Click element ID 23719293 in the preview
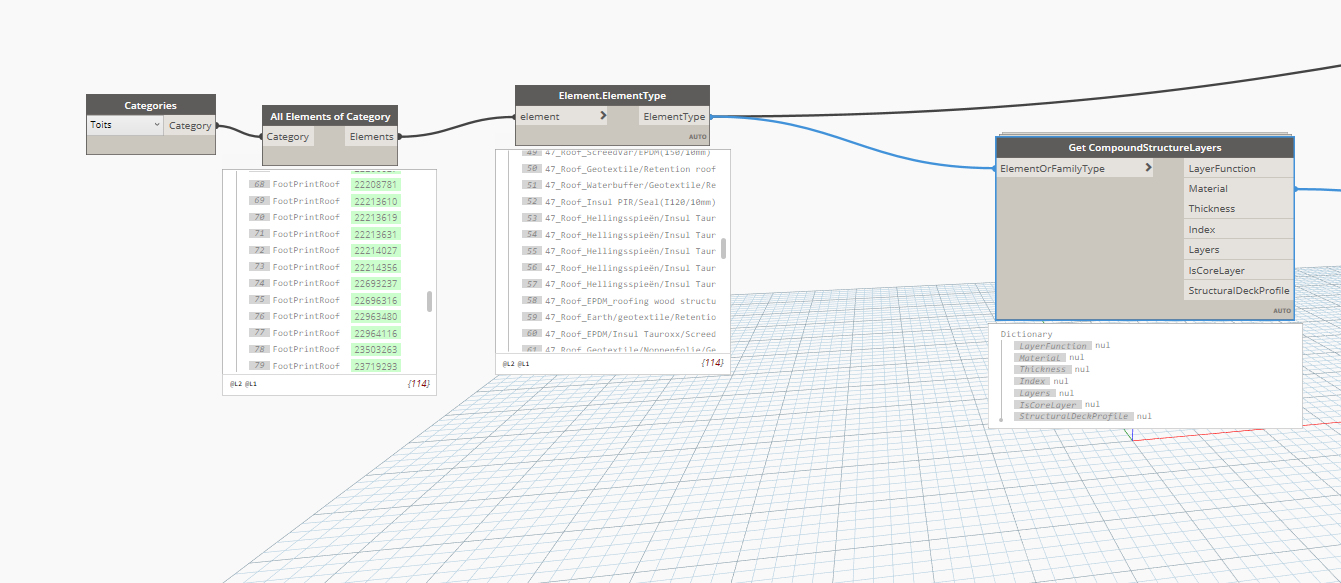The height and width of the screenshot is (583, 1341). coord(376,366)
